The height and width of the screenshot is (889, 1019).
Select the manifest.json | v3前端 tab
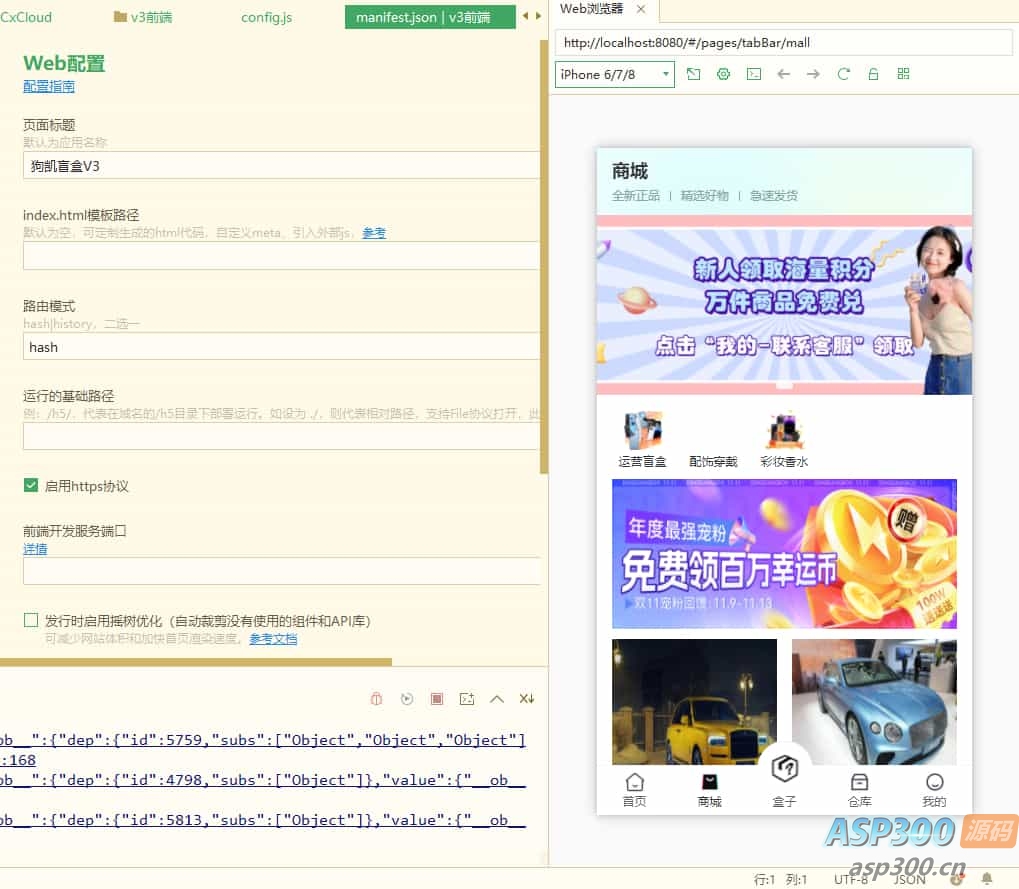tap(430, 17)
